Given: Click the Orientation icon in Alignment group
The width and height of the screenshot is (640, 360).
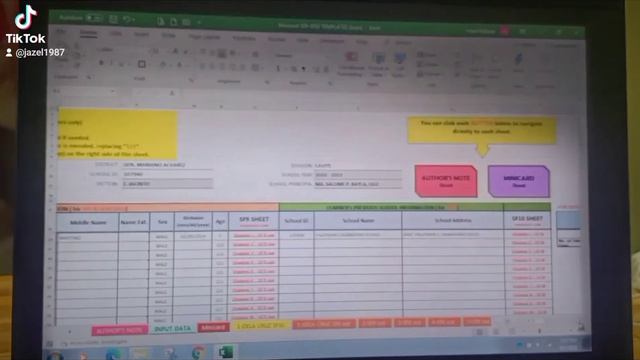Looking at the screenshot, I should point(233,53).
